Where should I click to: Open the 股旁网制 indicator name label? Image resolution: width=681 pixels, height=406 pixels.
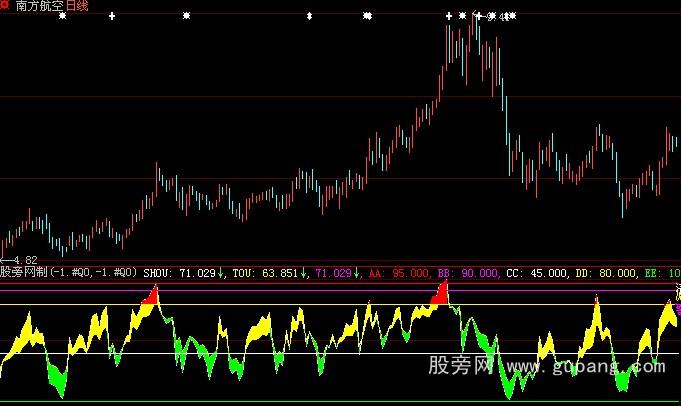24,272
